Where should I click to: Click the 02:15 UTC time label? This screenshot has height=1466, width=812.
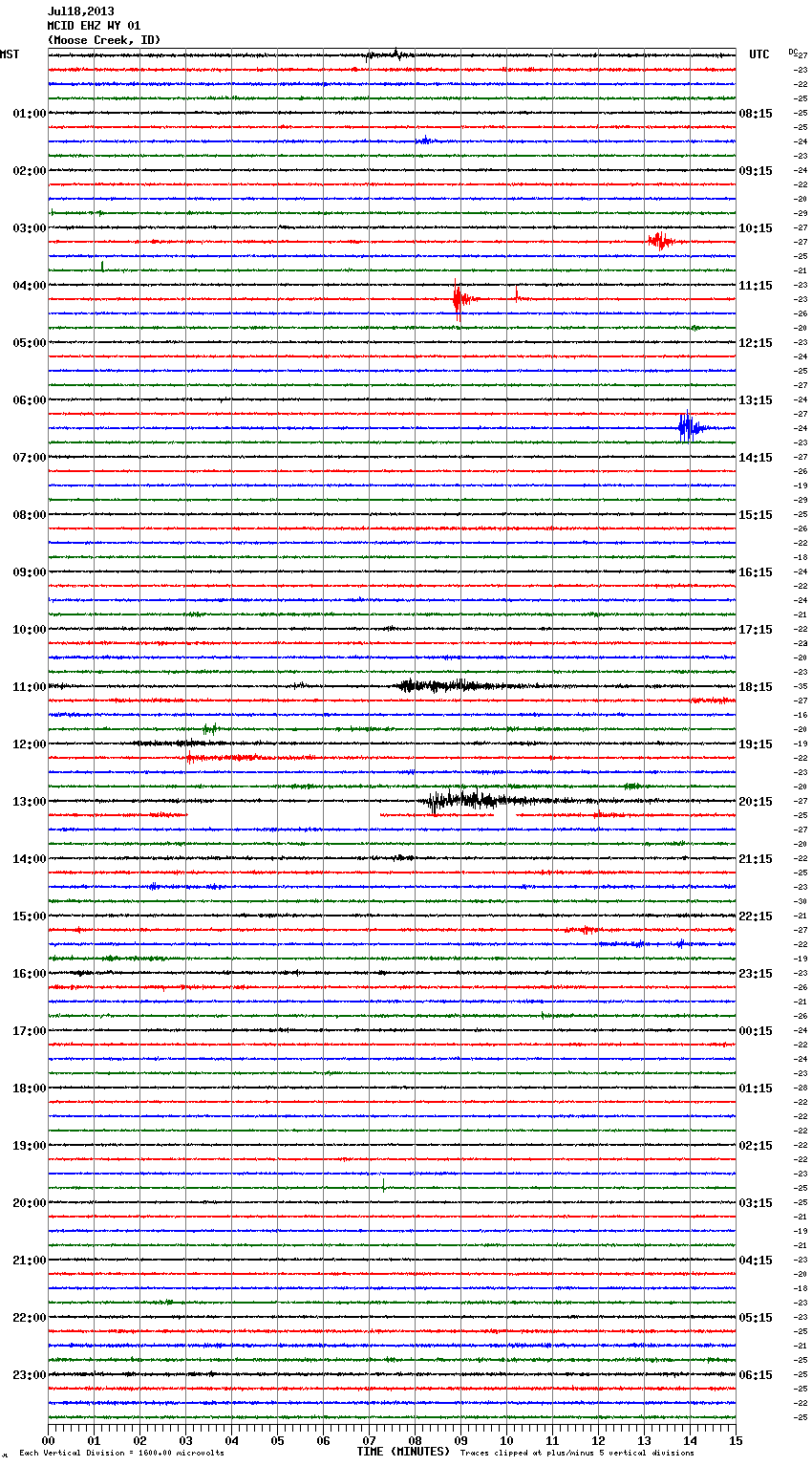[x=756, y=1146]
